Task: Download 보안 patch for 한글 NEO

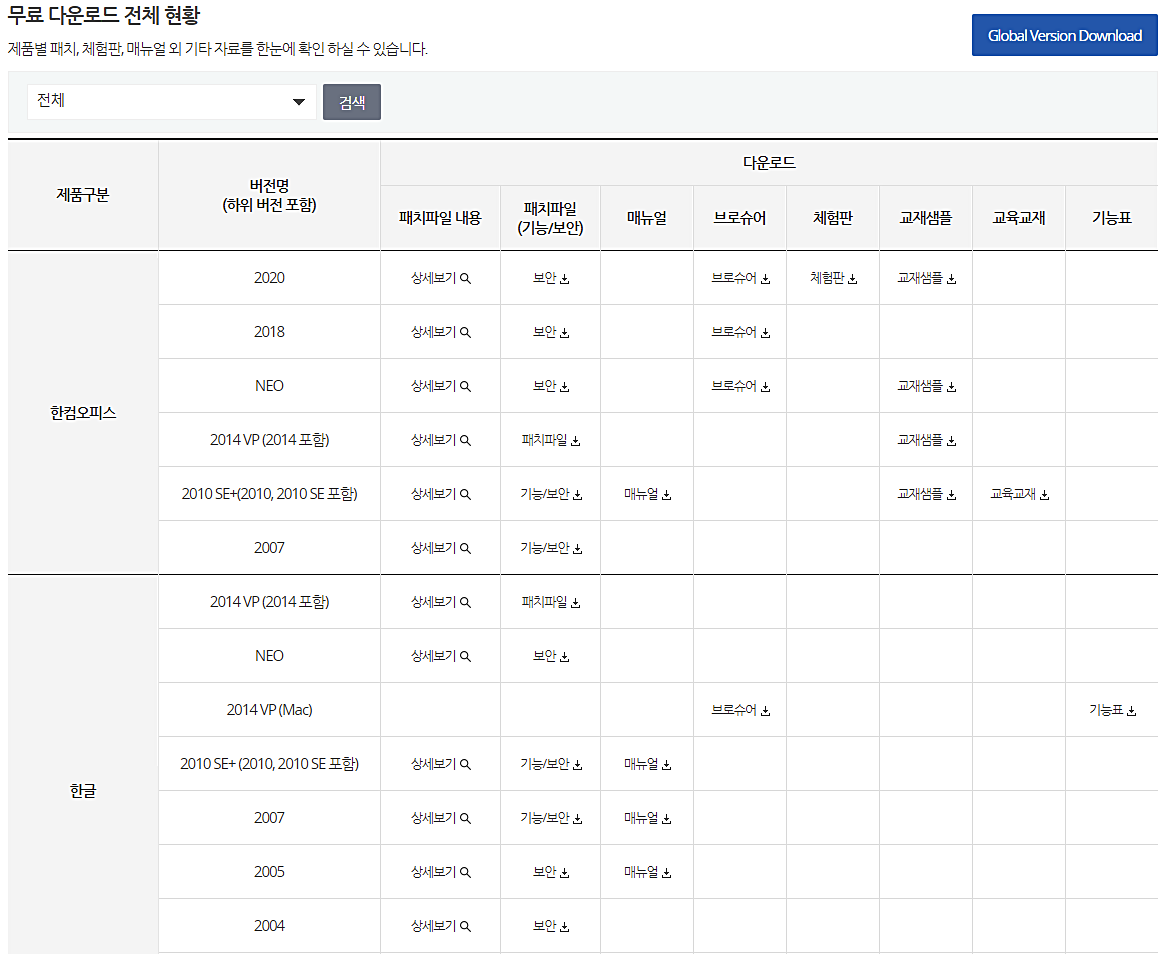Action: click(x=551, y=656)
